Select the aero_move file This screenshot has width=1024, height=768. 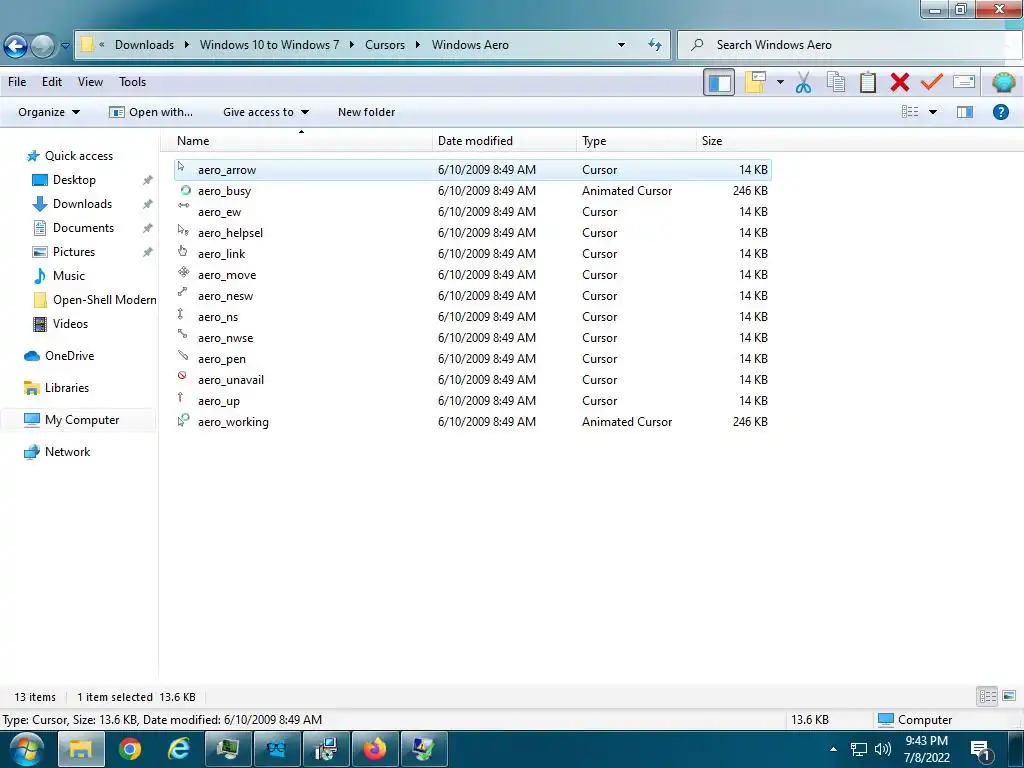[473, 275]
